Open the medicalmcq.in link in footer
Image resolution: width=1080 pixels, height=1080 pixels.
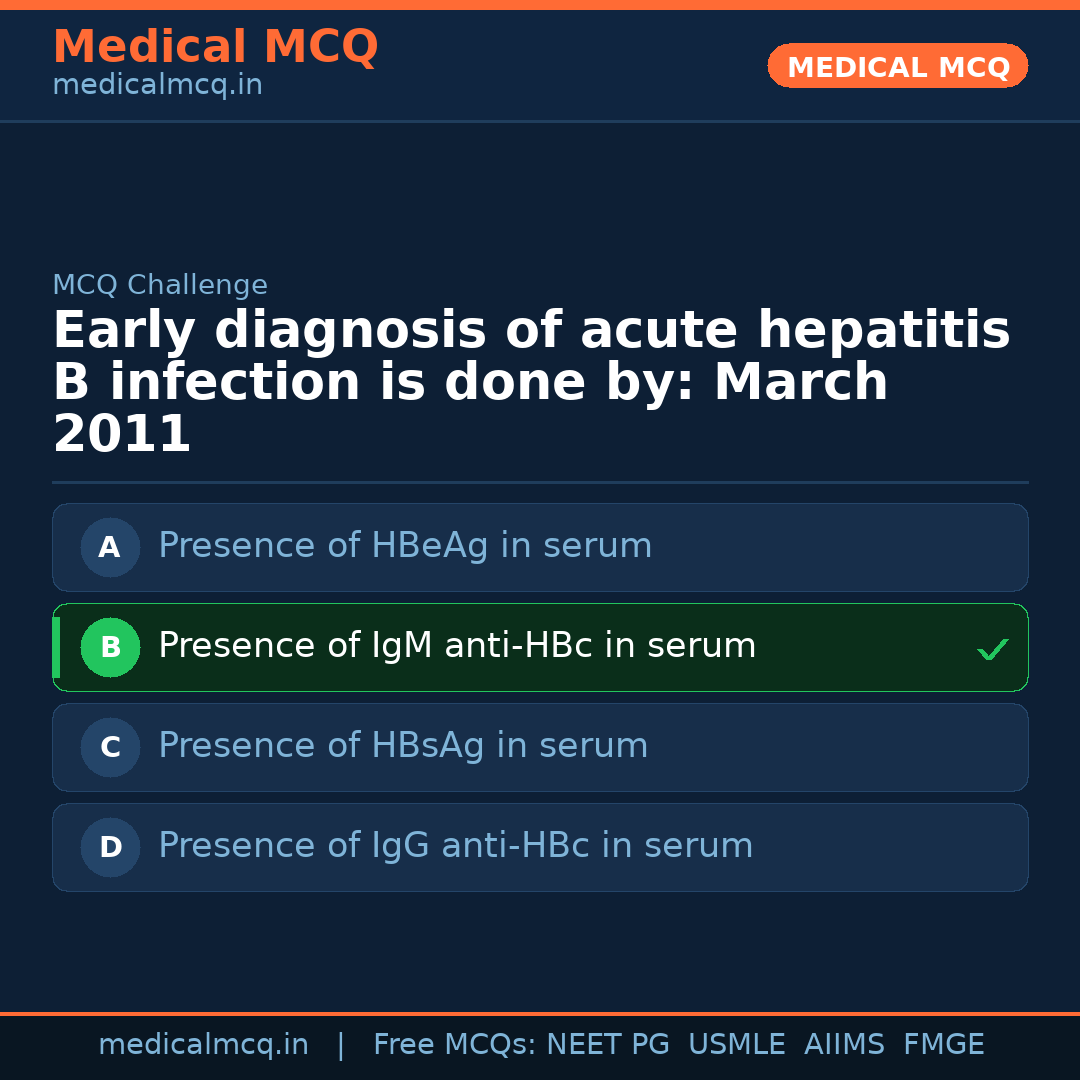click(203, 1045)
